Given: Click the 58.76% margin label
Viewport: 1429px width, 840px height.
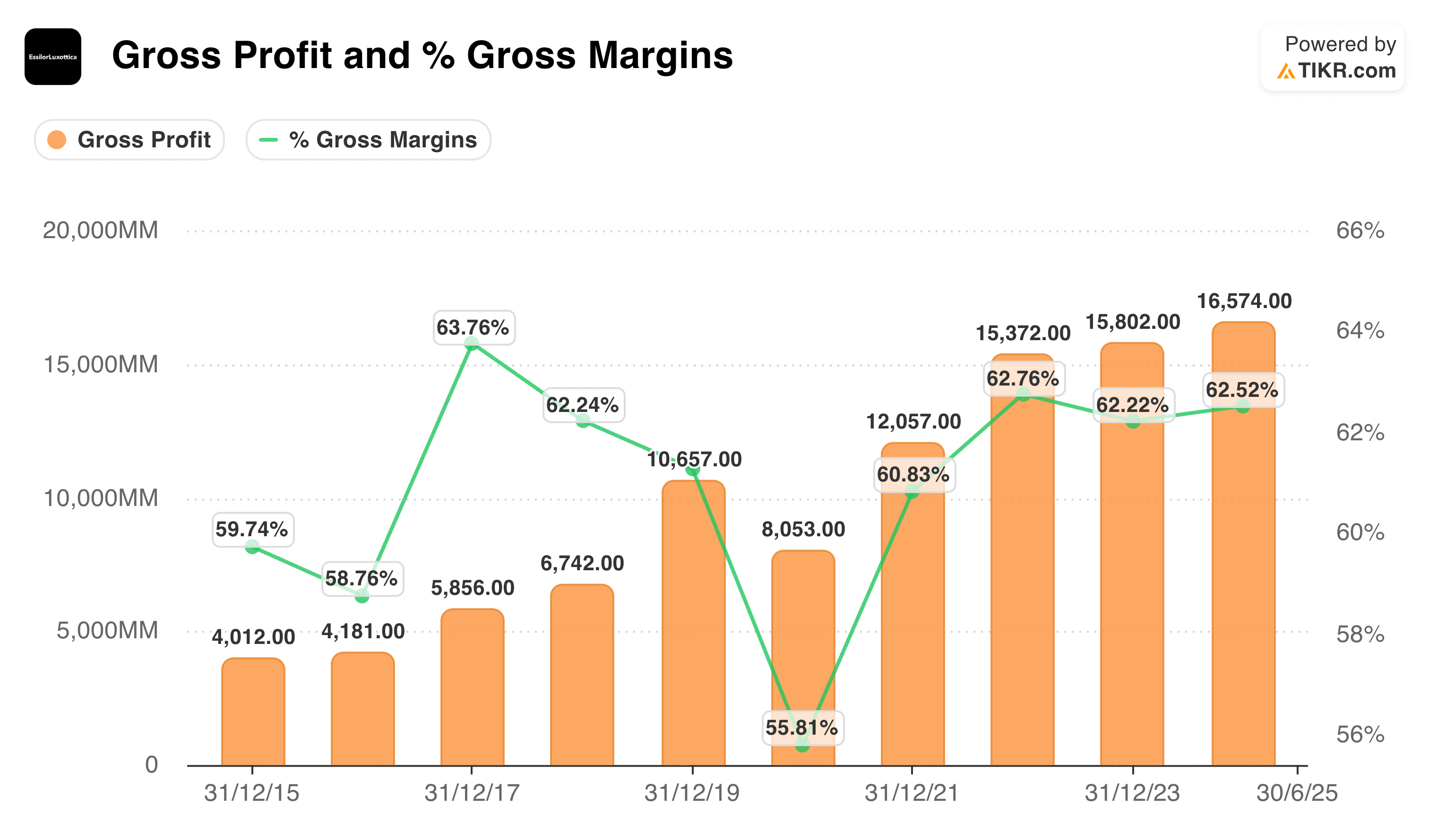Looking at the screenshot, I should click(x=362, y=579).
